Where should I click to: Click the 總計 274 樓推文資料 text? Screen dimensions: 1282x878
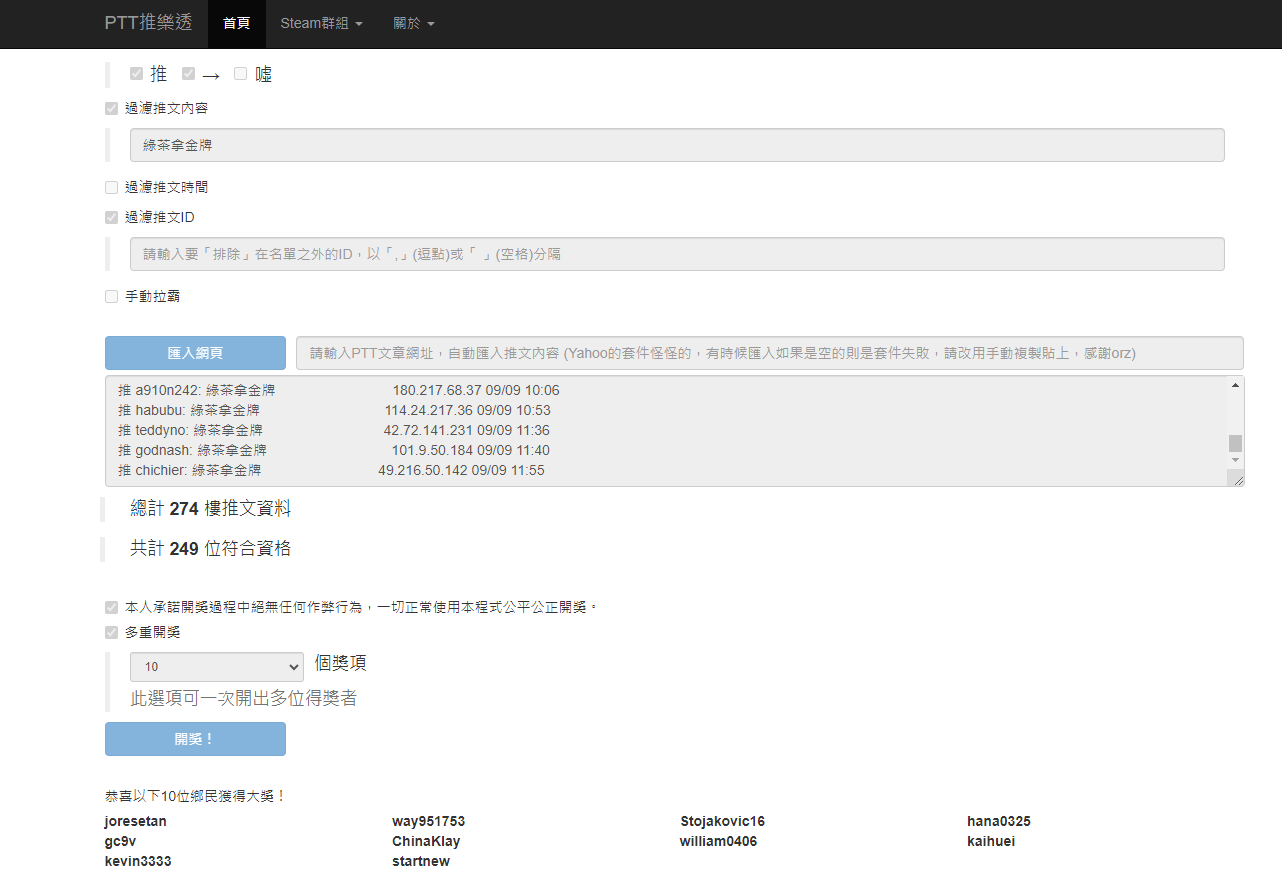211,509
